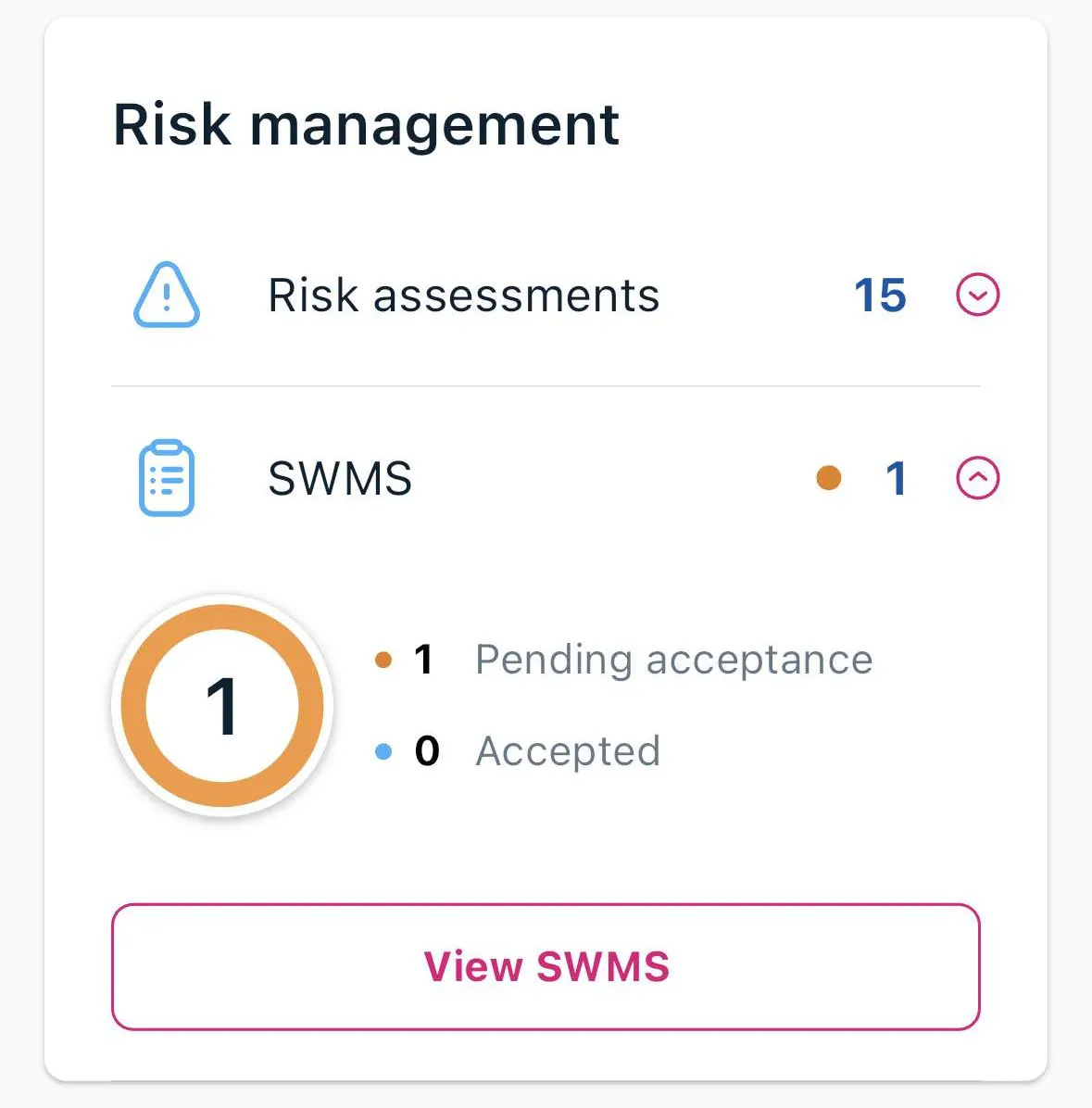The width and height of the screenshot is (1092, 1108).
Task: Click the divider line below Risk assessments
Action: click(546, 386)
